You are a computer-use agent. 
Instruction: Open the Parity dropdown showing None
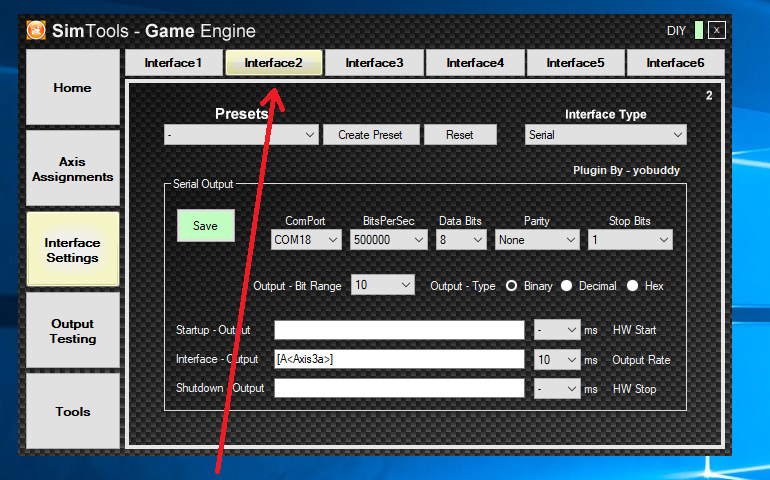click(537, 240)
